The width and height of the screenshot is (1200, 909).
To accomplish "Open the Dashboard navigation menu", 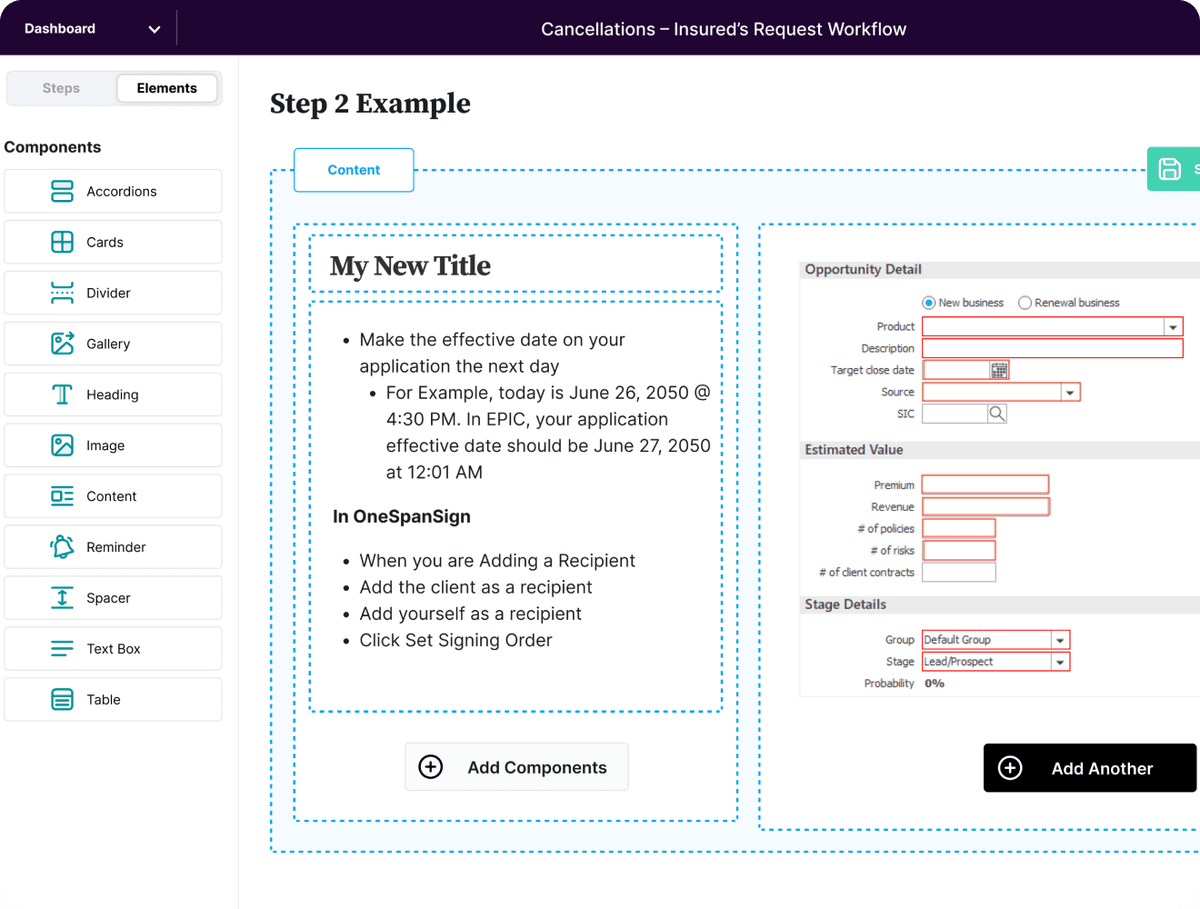I will point(88,28).
